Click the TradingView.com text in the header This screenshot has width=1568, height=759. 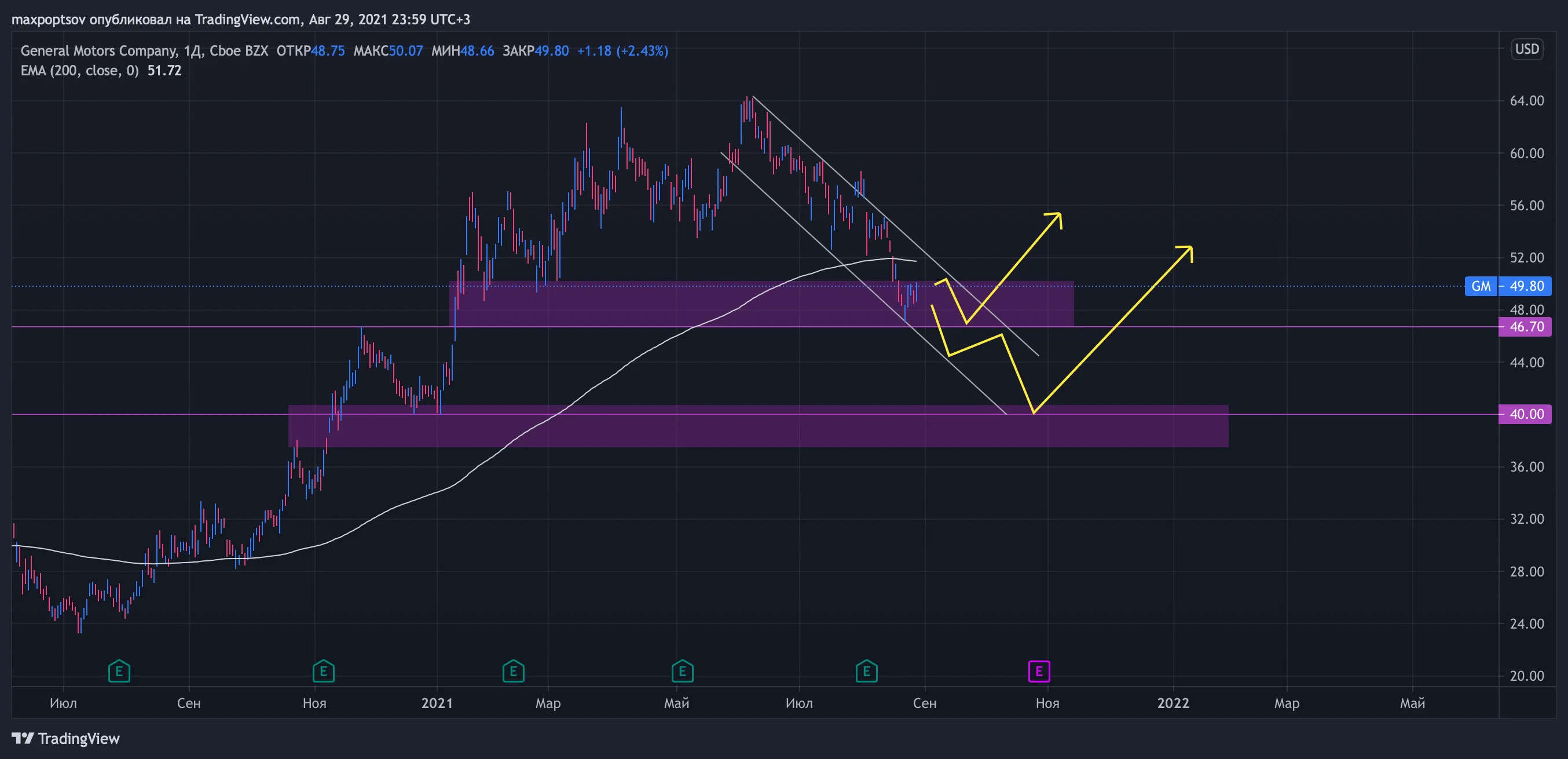click(x=247, y=20)
